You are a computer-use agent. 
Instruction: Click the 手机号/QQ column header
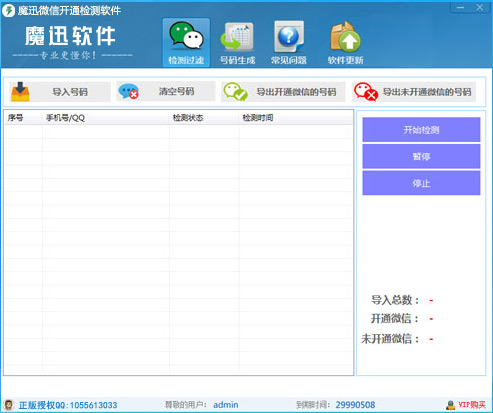coord(106,118)
